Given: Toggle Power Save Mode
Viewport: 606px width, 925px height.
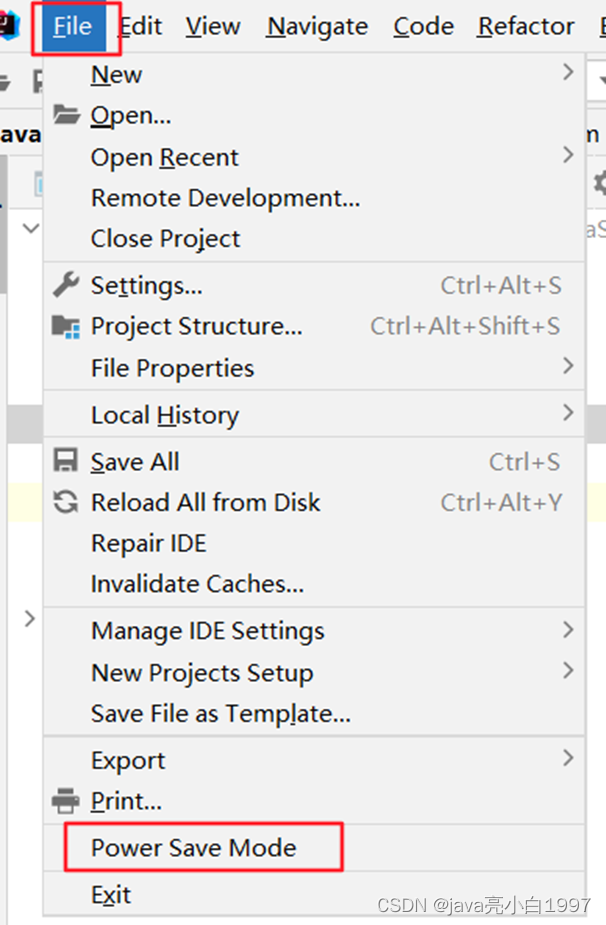Looking at the screenshot, I should [x=193, y=848].
